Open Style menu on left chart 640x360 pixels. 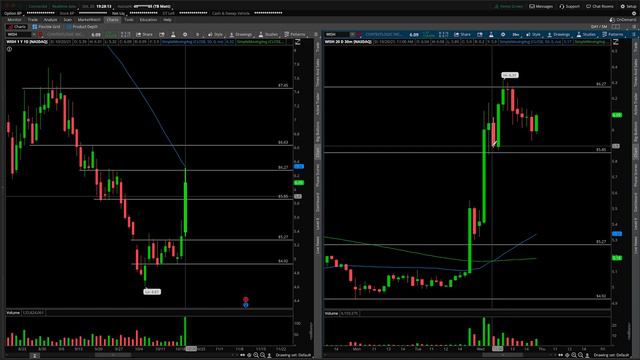point(215,35)
